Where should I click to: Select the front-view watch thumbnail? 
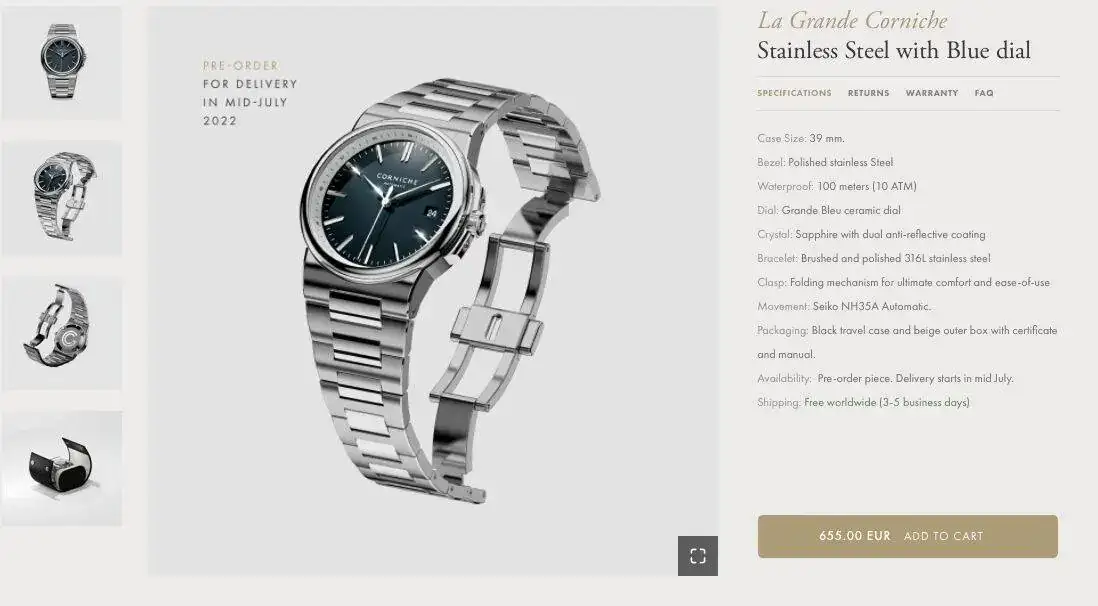[x=62, y=63]
